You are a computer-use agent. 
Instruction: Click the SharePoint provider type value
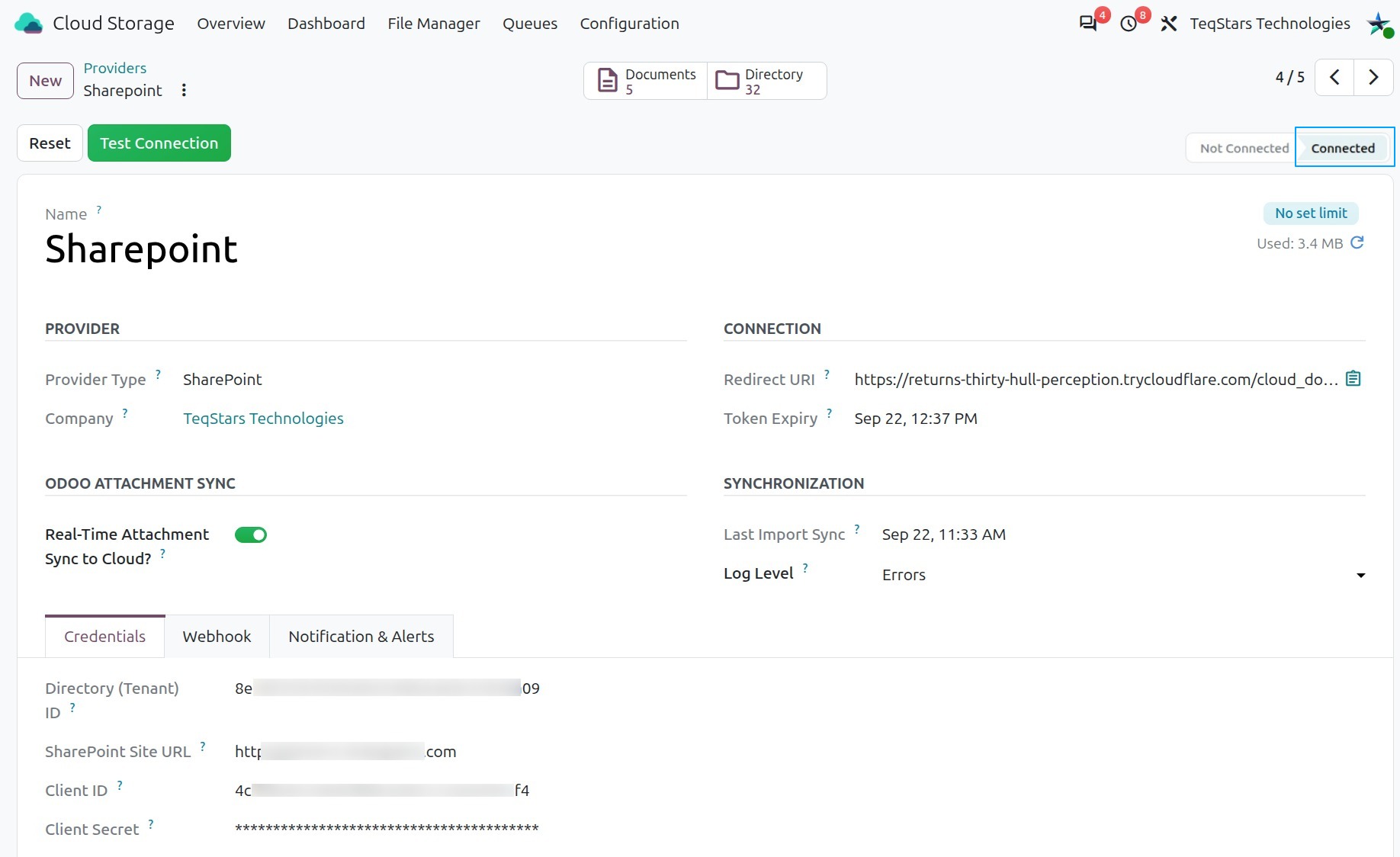tap(222, 380)
